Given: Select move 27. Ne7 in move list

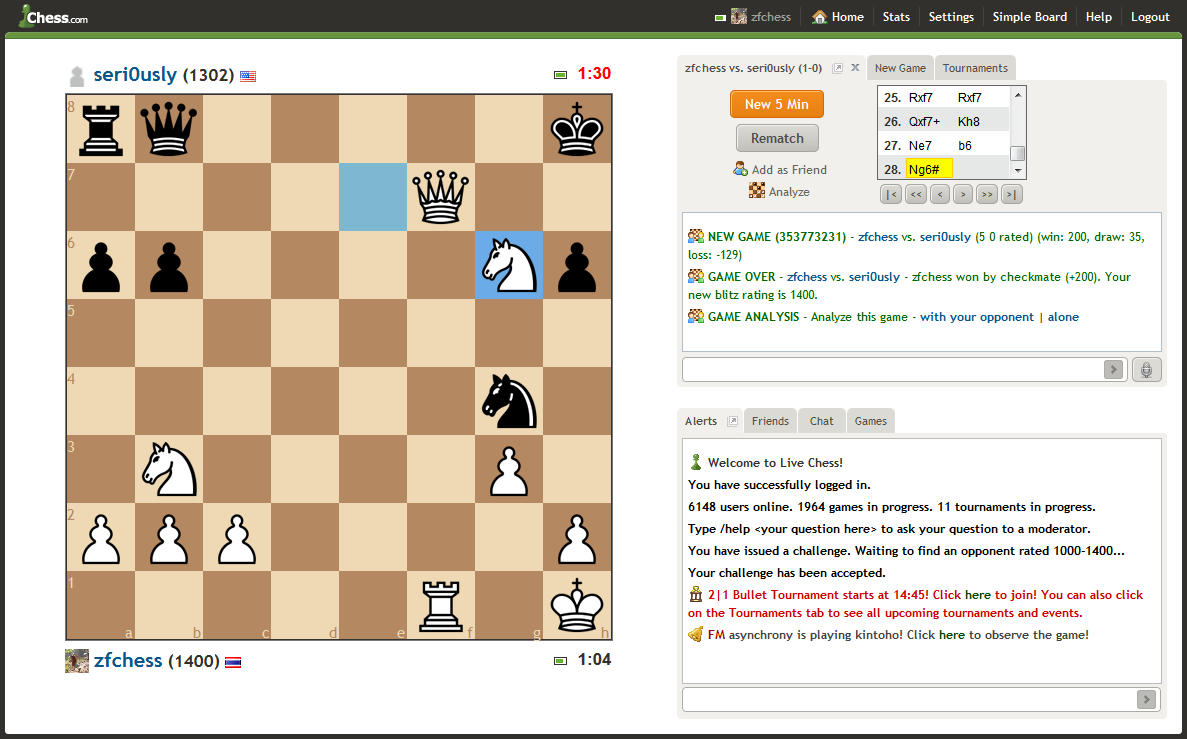Looking at the screenshot, I should click(920, 145).
